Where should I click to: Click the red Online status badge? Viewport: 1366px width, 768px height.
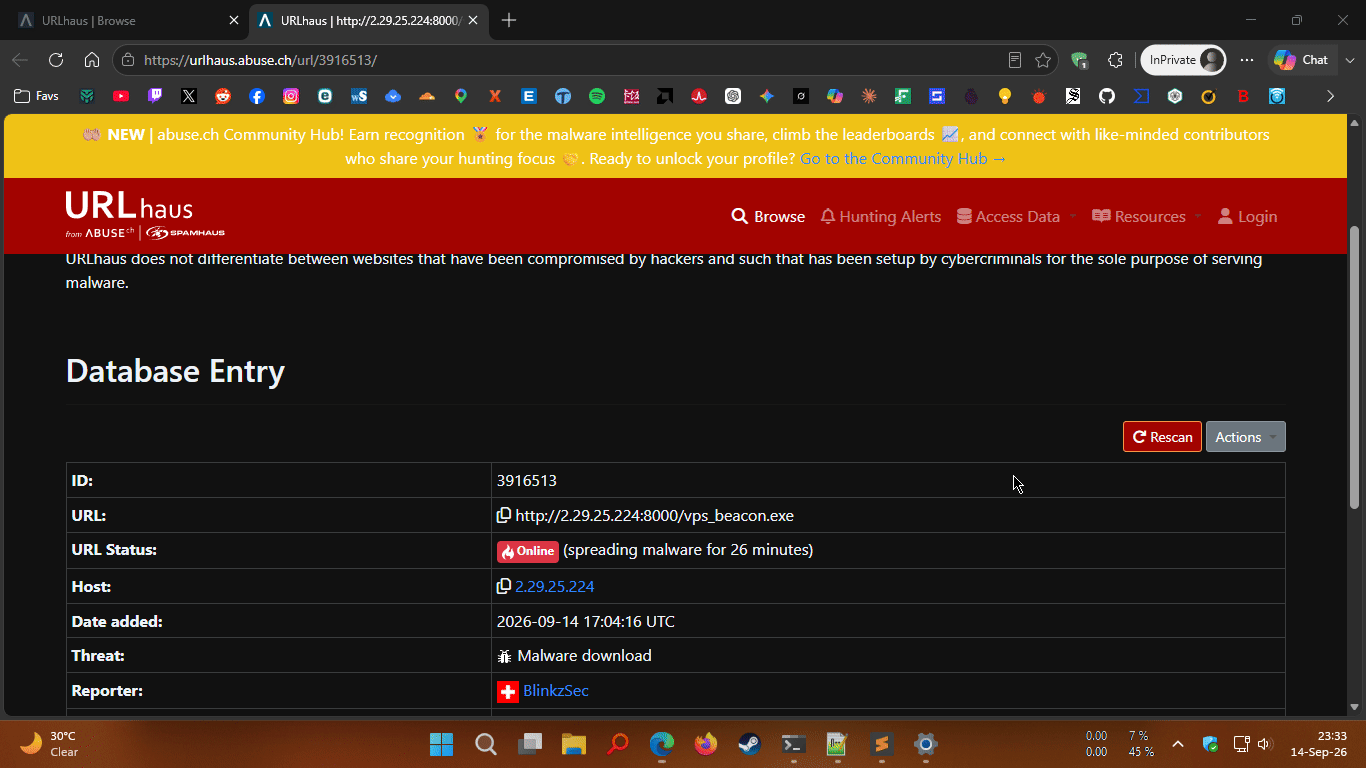click(528, 551)
